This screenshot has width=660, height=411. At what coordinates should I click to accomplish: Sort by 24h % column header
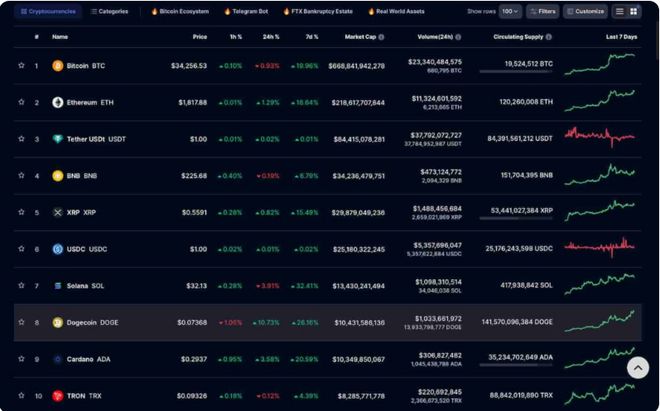click(271, 37)
